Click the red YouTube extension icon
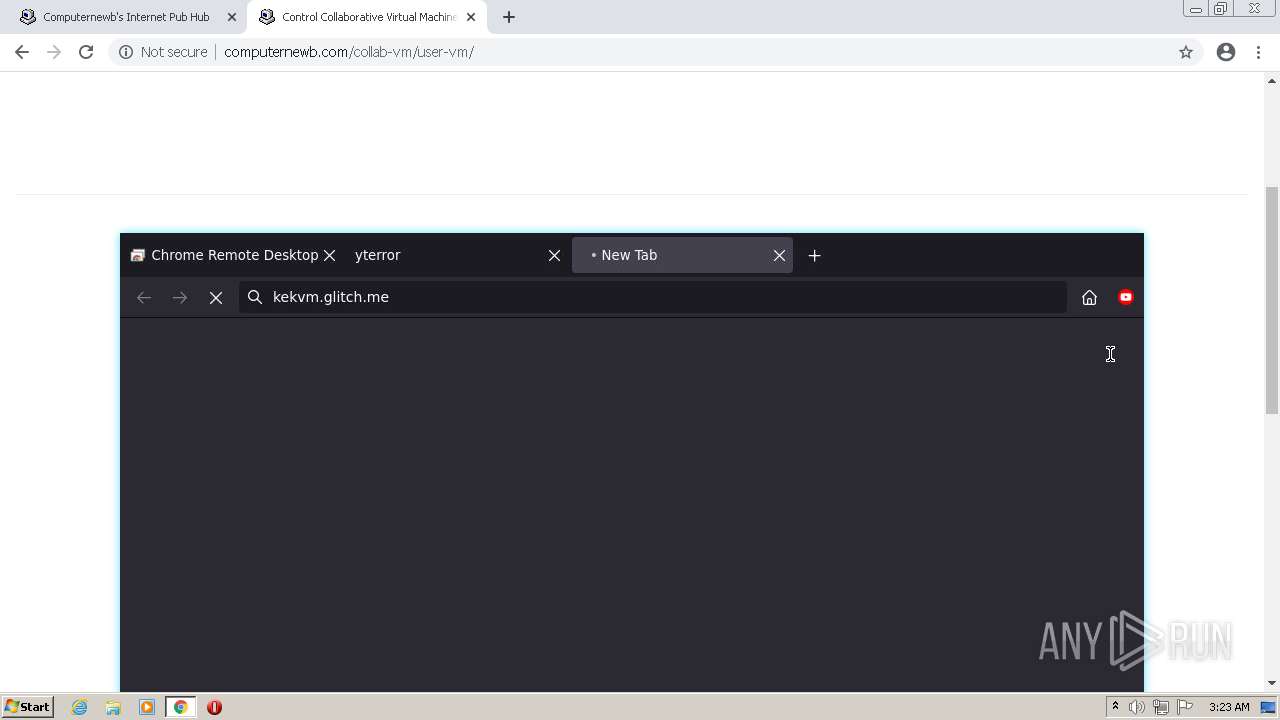Viewport: 1280px width, 720px height. coord(1126,297)
